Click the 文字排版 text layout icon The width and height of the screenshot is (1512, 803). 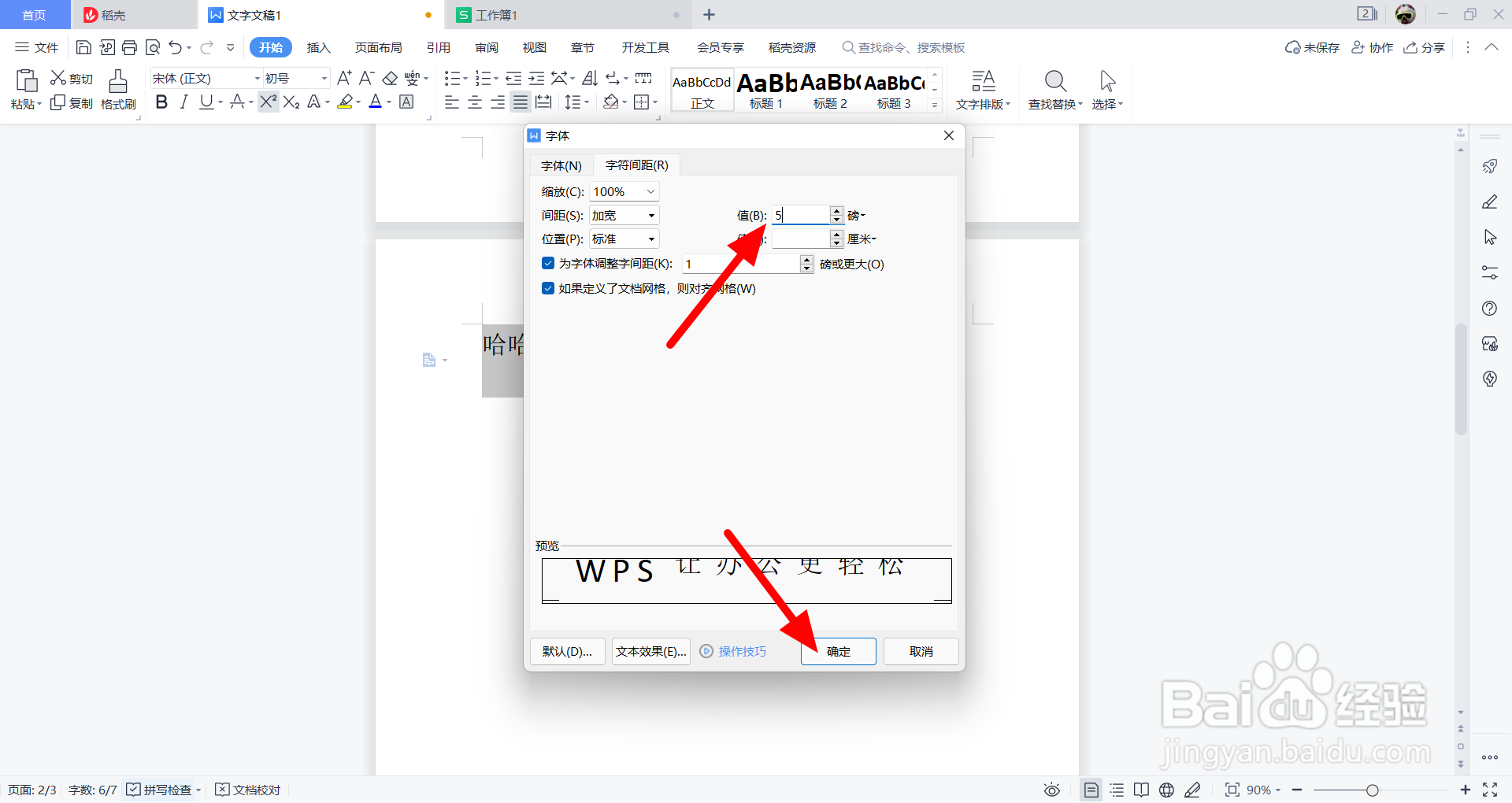(982, 89)
